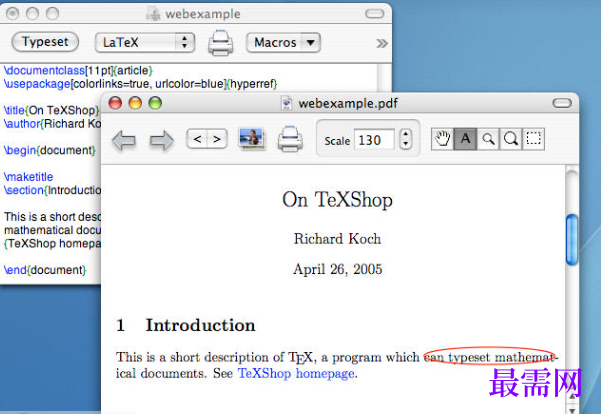The image size is (601, 414).
Task: Click the author name Richard Koch in PDF
Action: pos(337,239)
